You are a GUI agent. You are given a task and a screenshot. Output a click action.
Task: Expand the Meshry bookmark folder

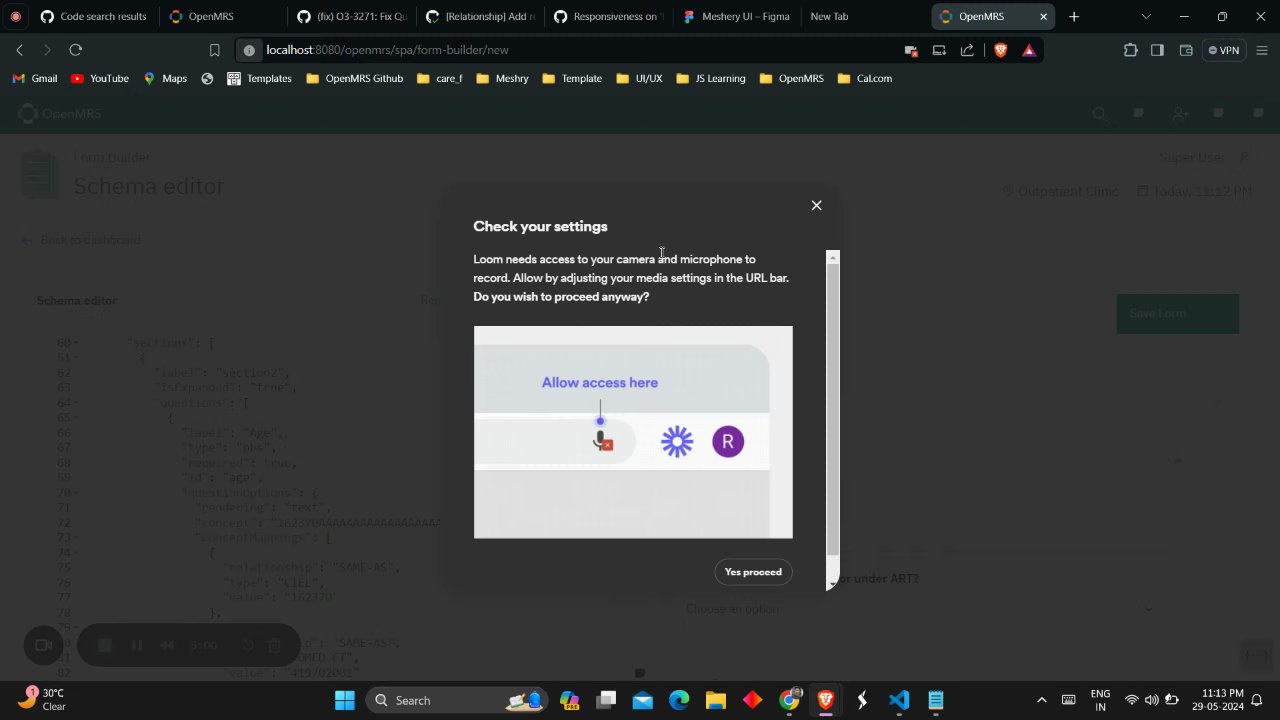point(503,78)
